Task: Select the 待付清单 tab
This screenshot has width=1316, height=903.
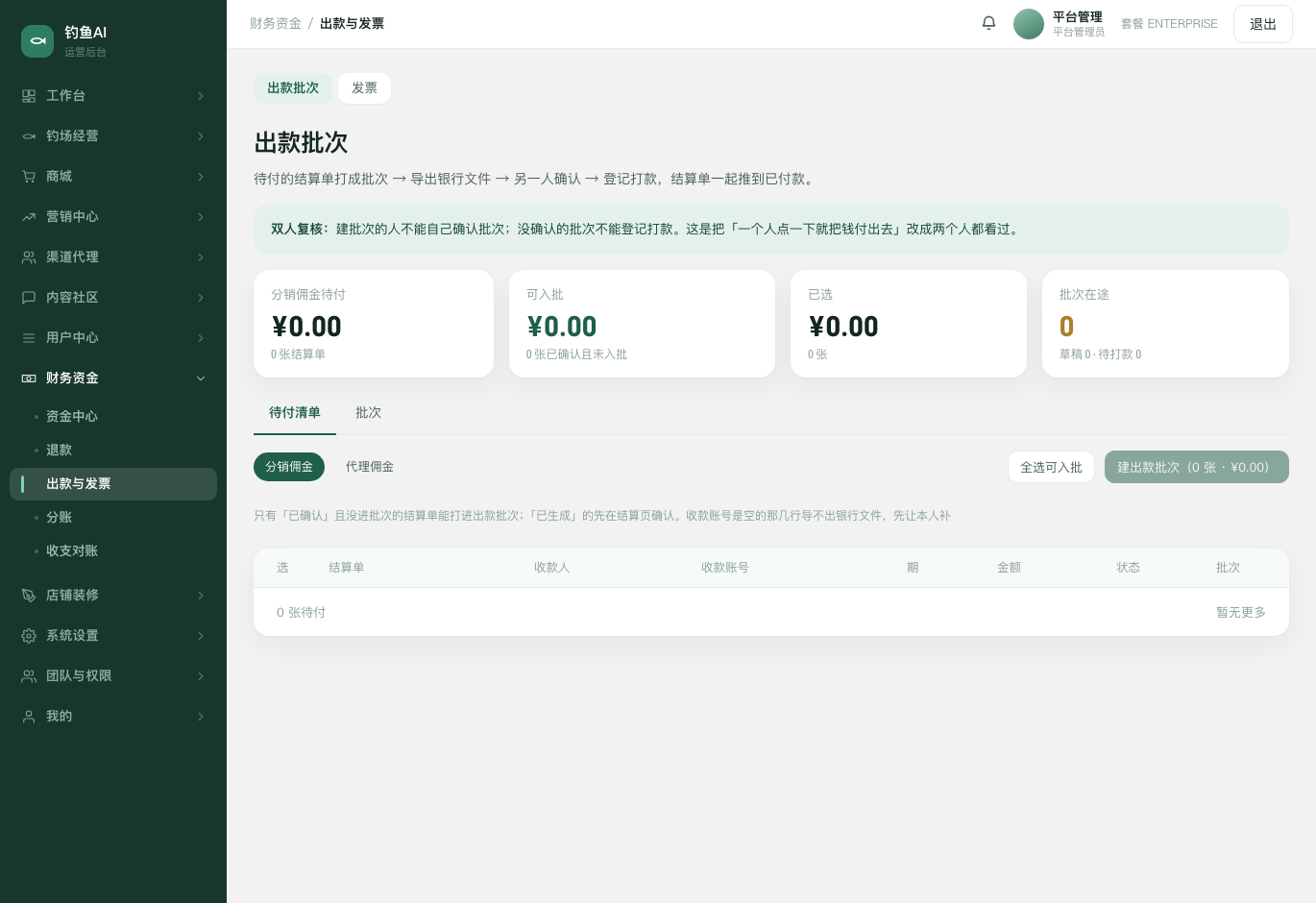Action: coord(295,413)
